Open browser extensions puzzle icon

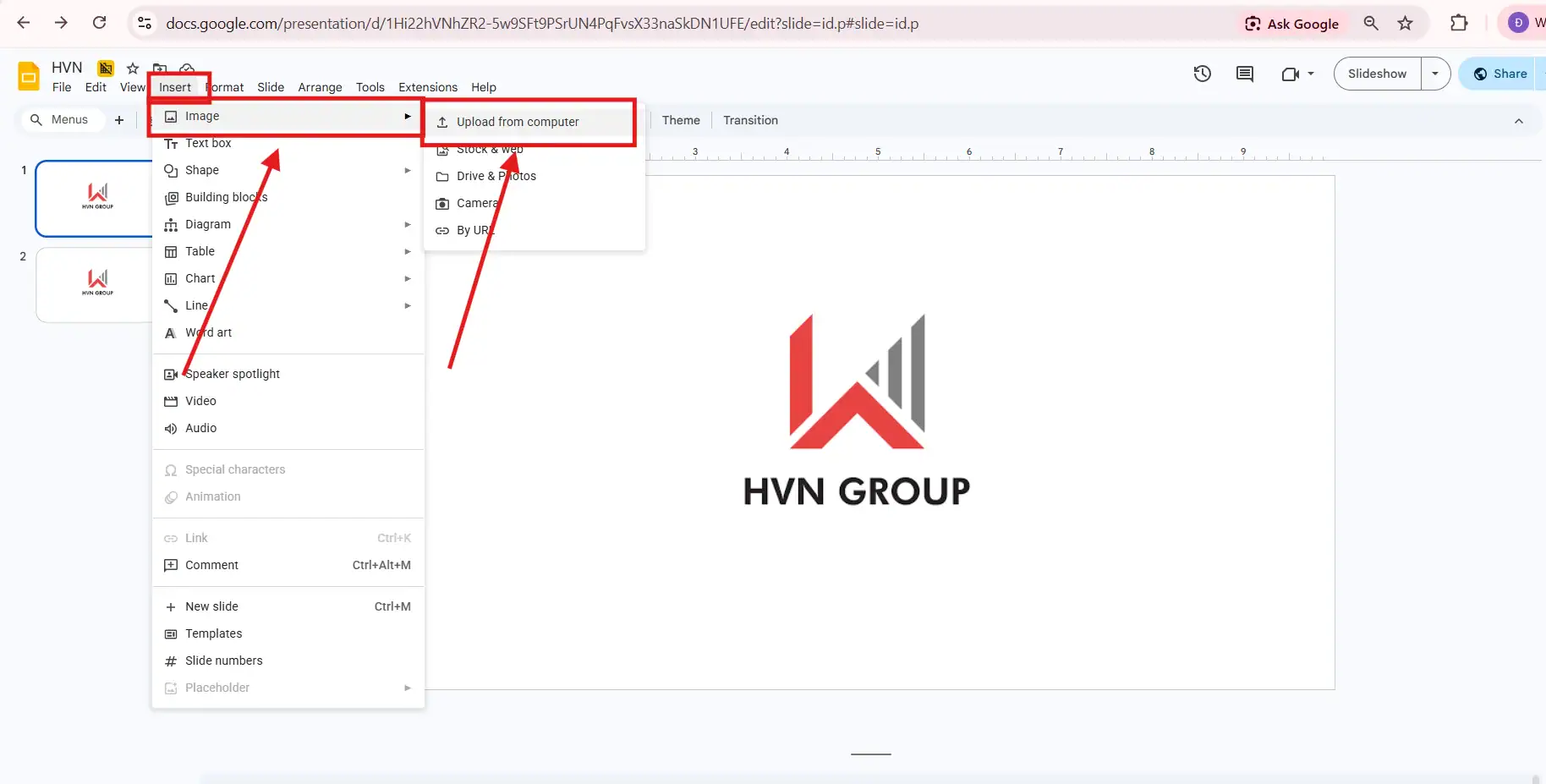pos(1459,23)
